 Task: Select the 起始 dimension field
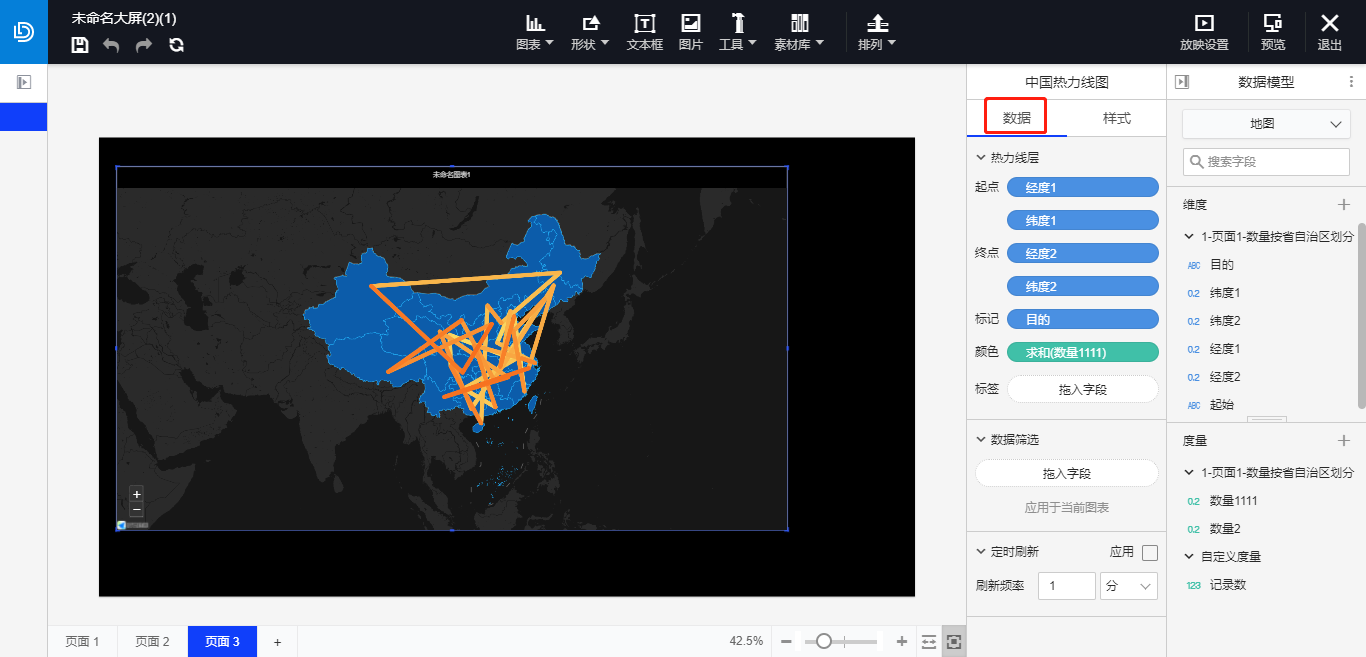click(1222, 405)
